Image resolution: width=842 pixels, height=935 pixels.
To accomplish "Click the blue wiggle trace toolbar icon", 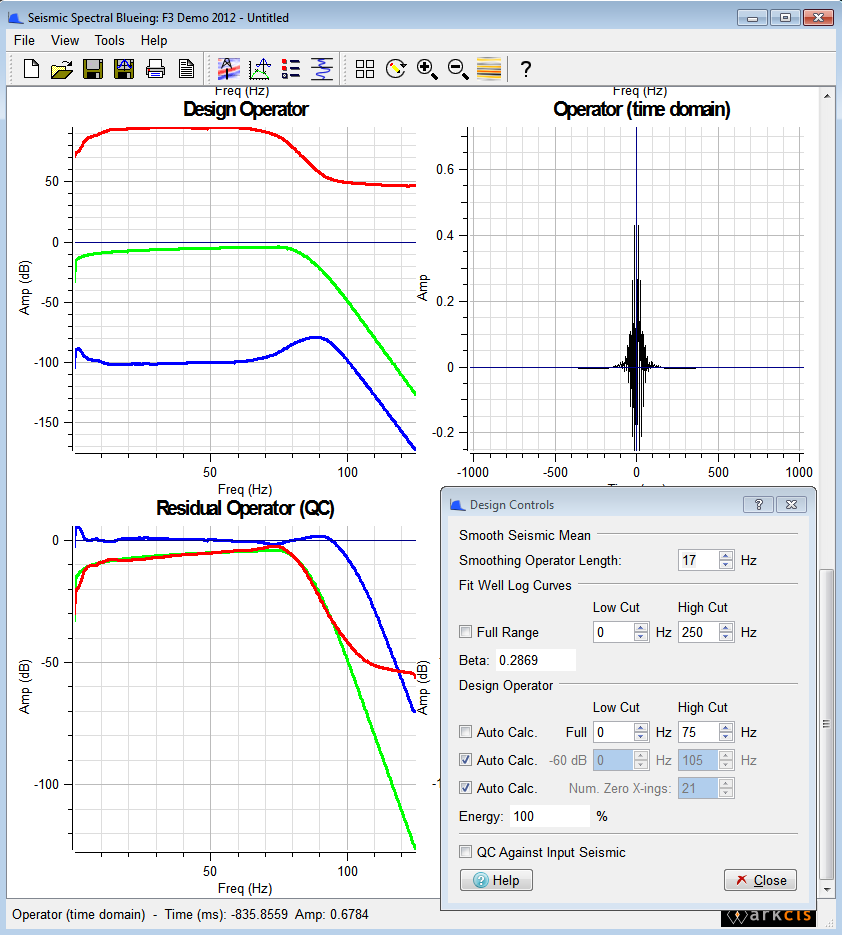I will point(322,69).
